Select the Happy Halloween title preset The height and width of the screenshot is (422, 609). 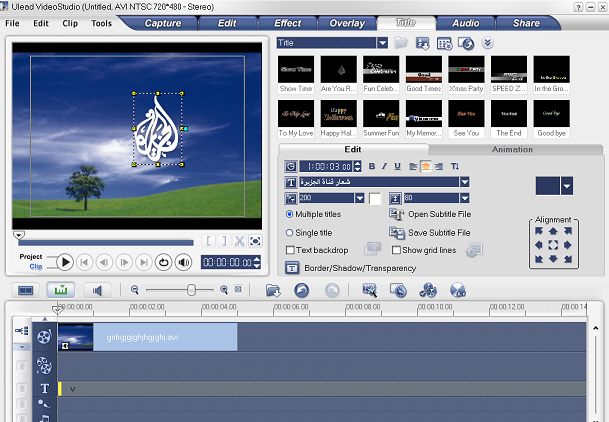(338, 119)
